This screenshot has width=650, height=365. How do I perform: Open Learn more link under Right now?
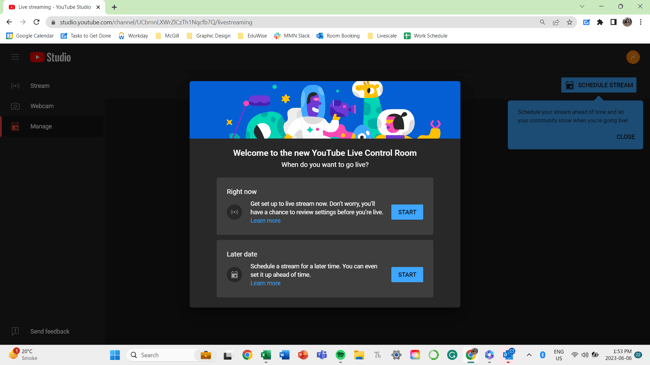coord(265,221)
